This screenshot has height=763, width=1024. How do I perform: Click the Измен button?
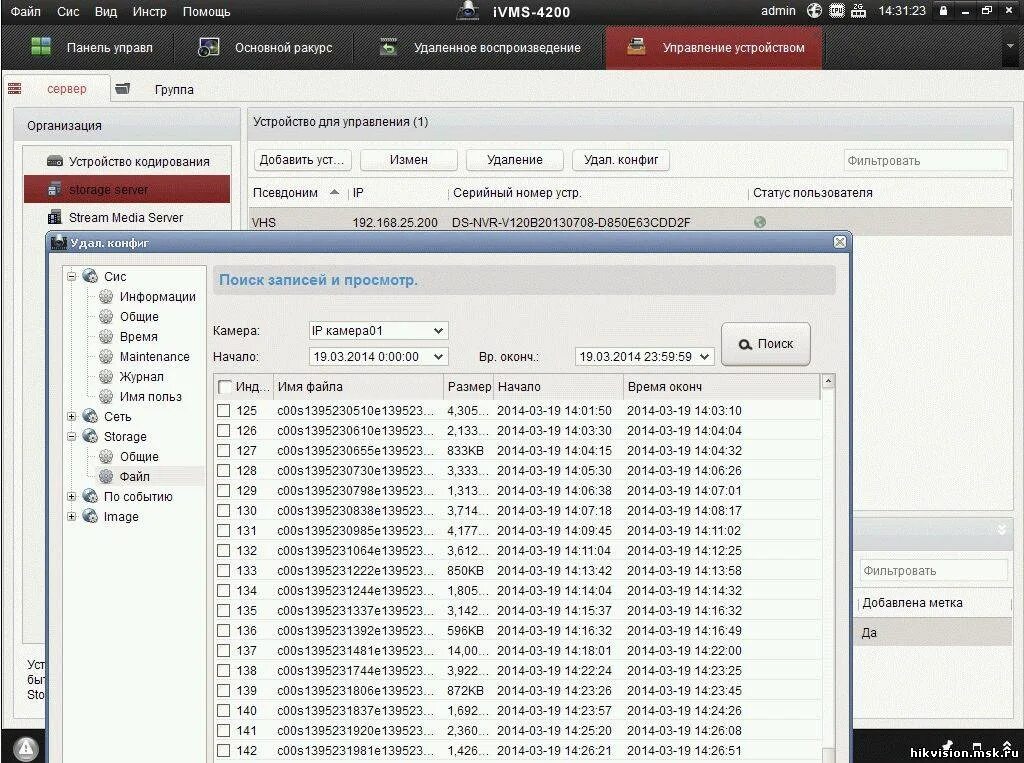pos(409,160)
